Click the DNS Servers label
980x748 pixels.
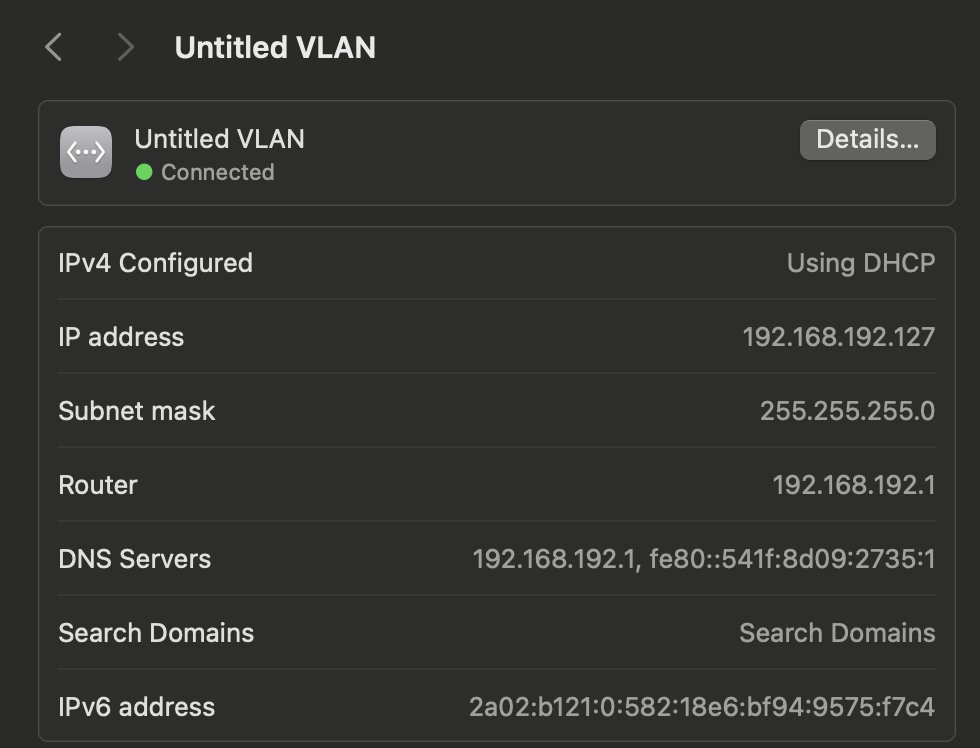coord(135,559)
